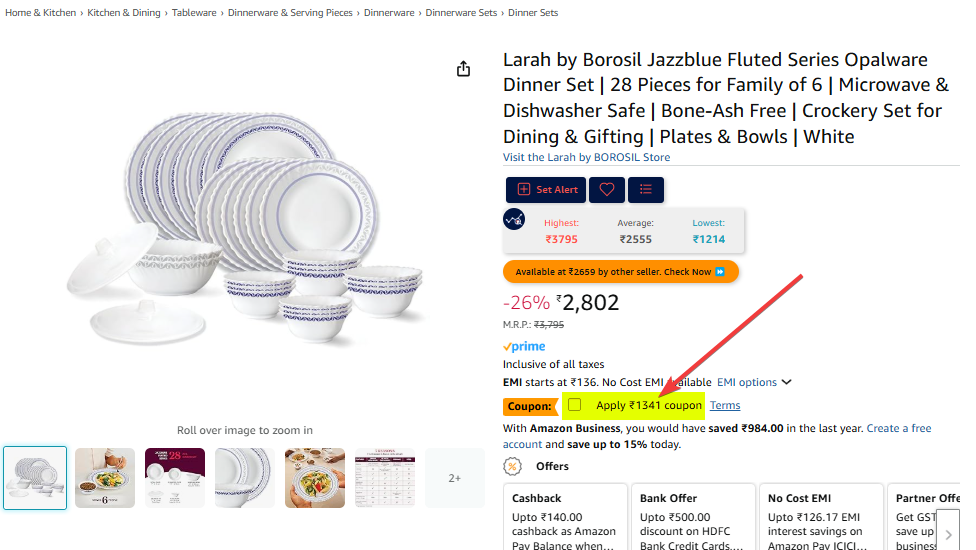Select the Dinnerware Sets breadcrumb

pyautogui.click(x=461, y=13)
